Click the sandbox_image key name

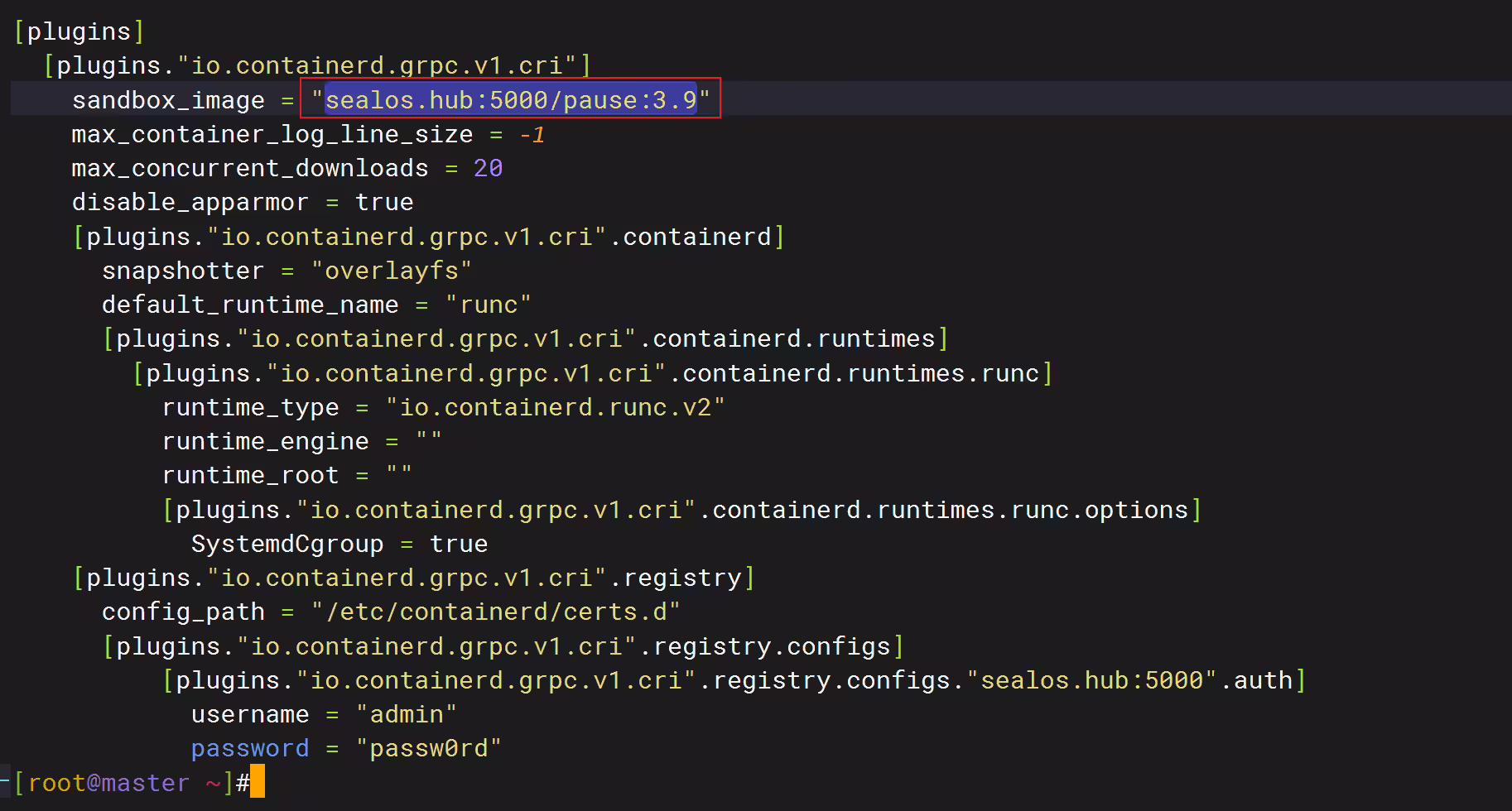[x=168, y=100]
